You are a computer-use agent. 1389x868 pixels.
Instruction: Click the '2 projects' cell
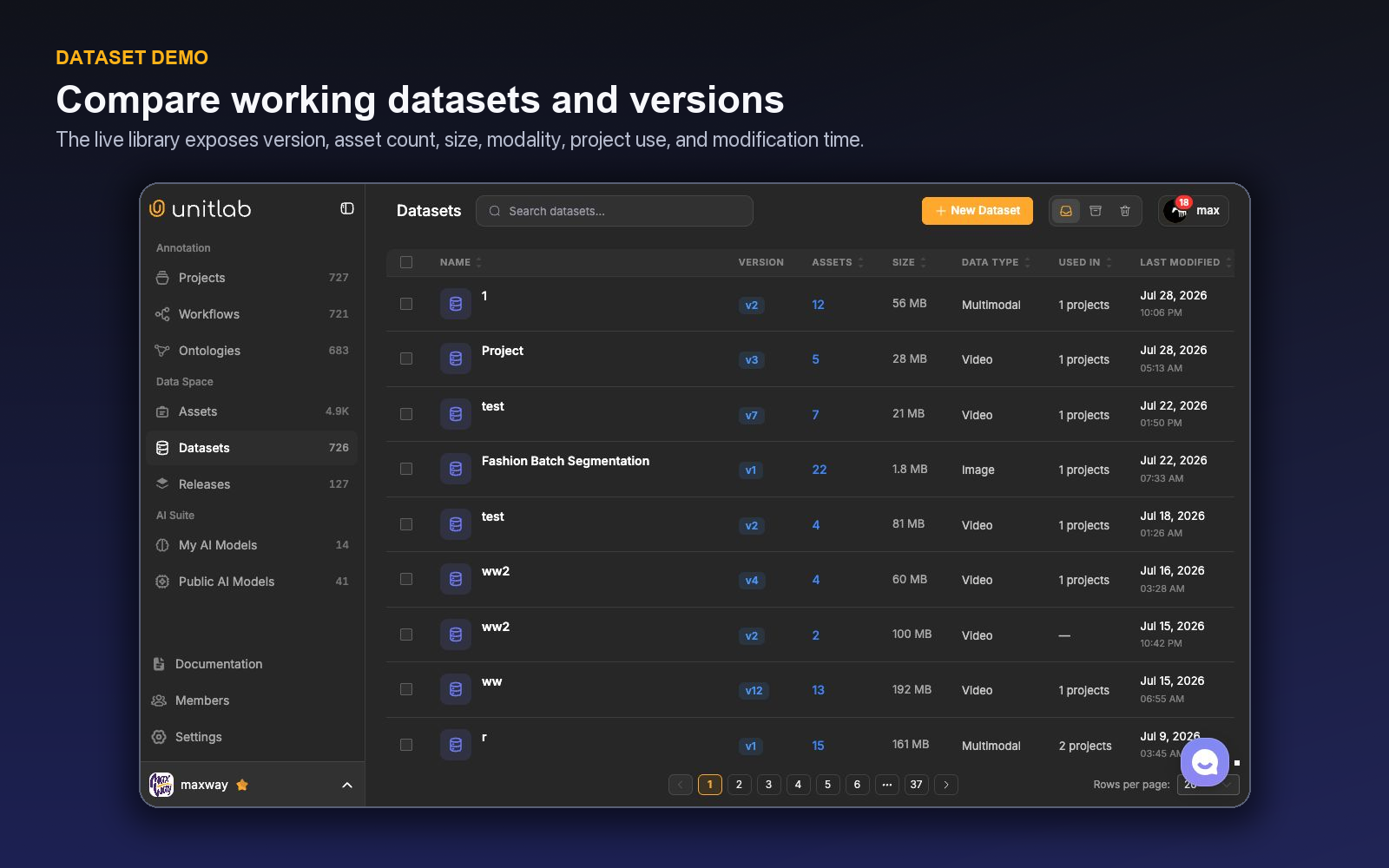(x=1085, y=746)
